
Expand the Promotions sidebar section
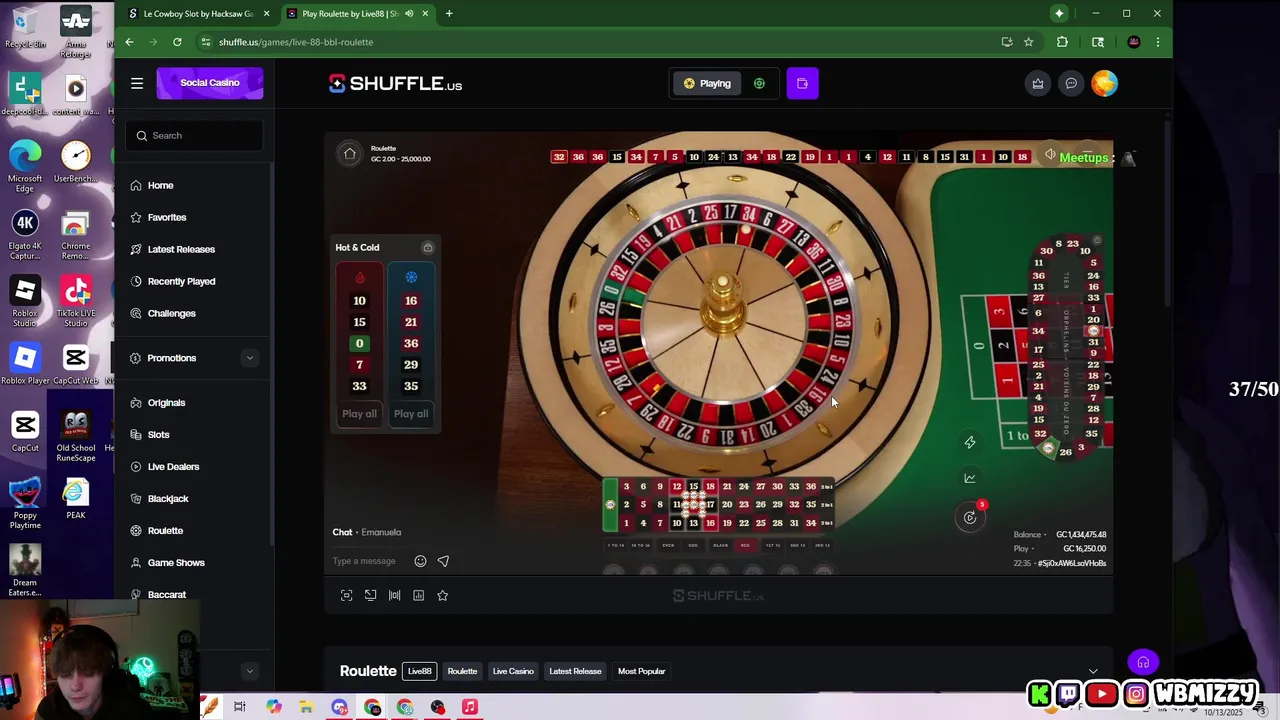pos(249,358)
